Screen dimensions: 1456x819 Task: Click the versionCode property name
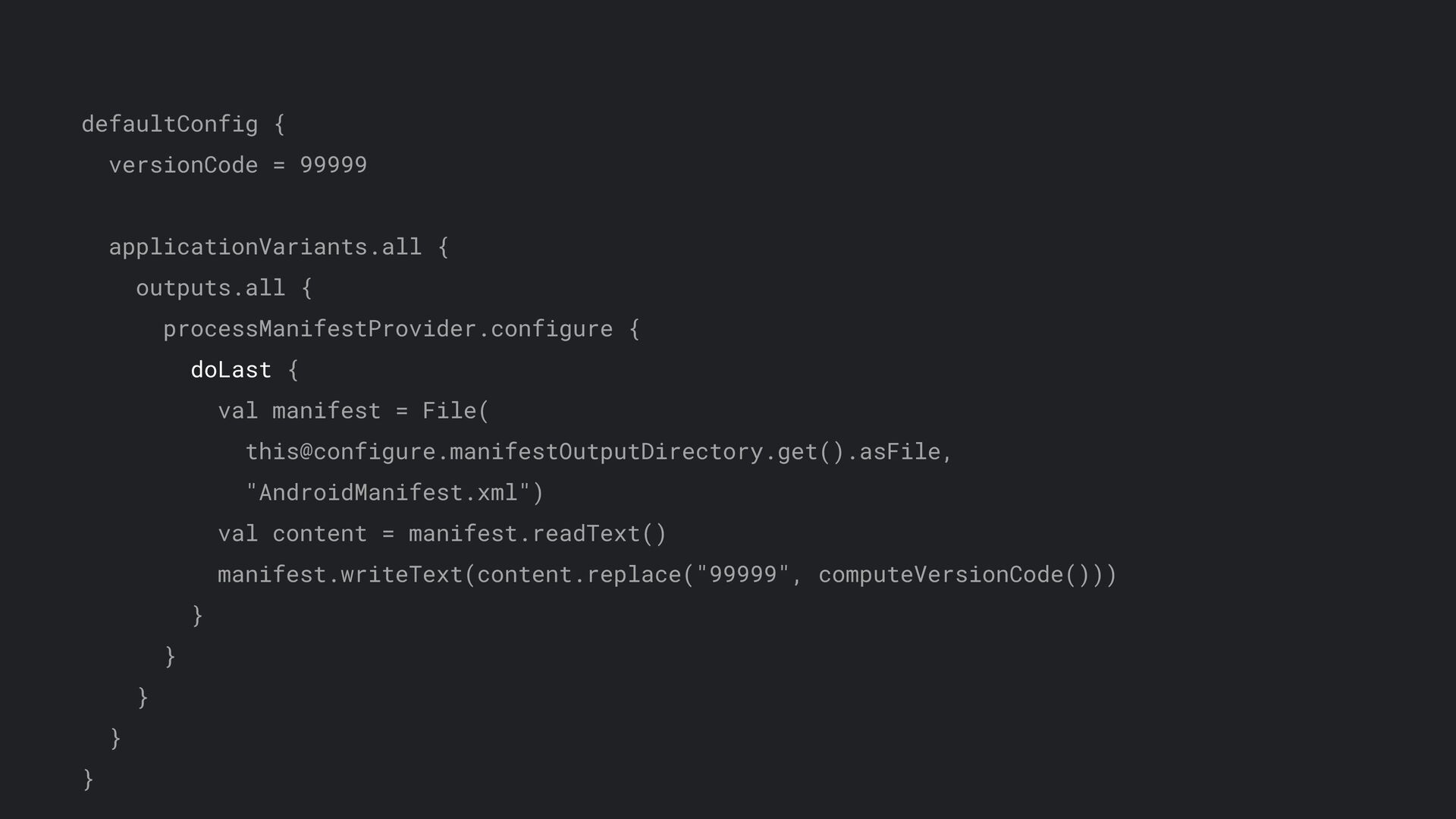(x=184, y=165)
